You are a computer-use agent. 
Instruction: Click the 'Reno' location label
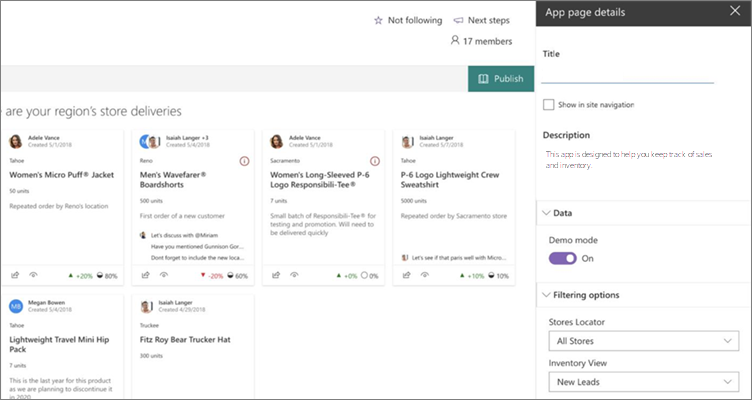tap(146, 161)
